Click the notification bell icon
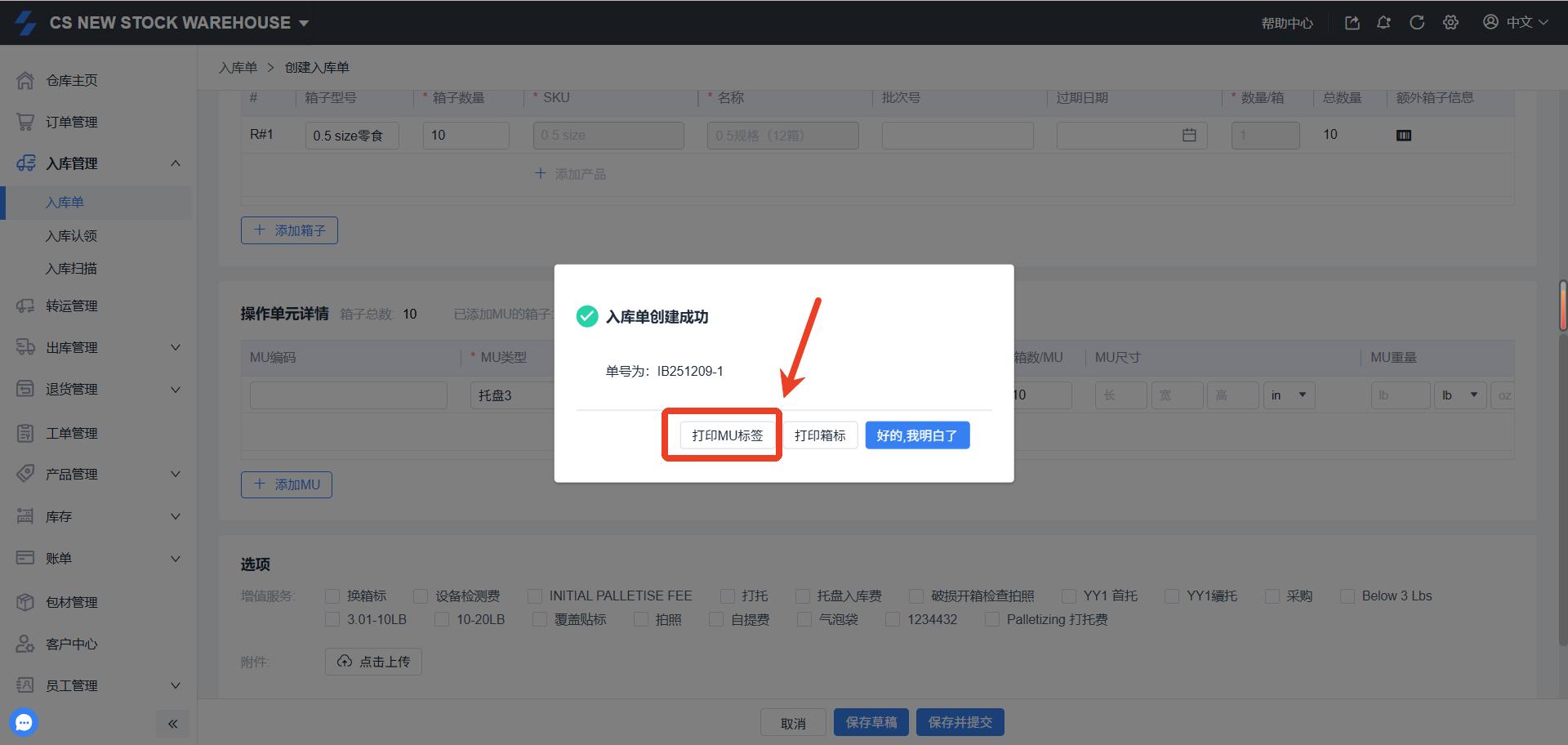This screenshot has width=1568, height=745. click(1383, 23)
